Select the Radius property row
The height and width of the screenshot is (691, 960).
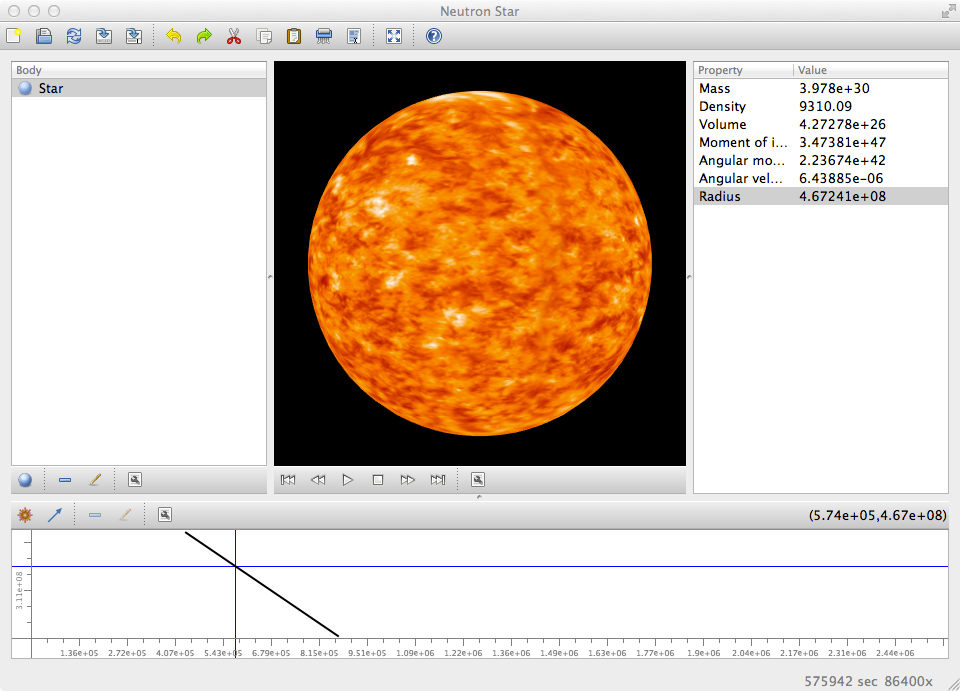(x=821, y=196)
